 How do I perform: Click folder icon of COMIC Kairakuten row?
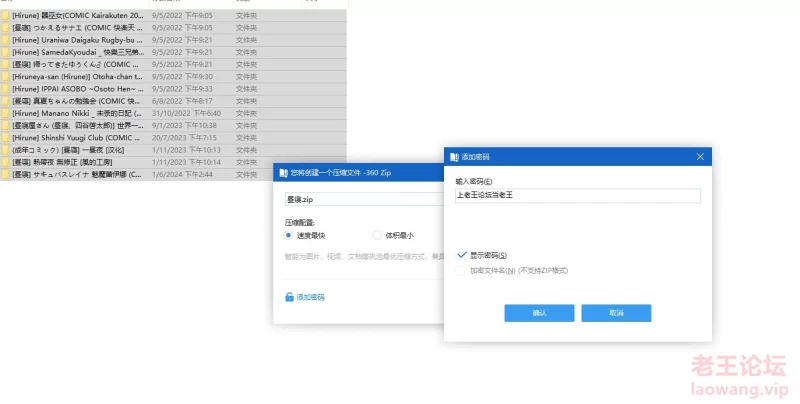(5, 15)
